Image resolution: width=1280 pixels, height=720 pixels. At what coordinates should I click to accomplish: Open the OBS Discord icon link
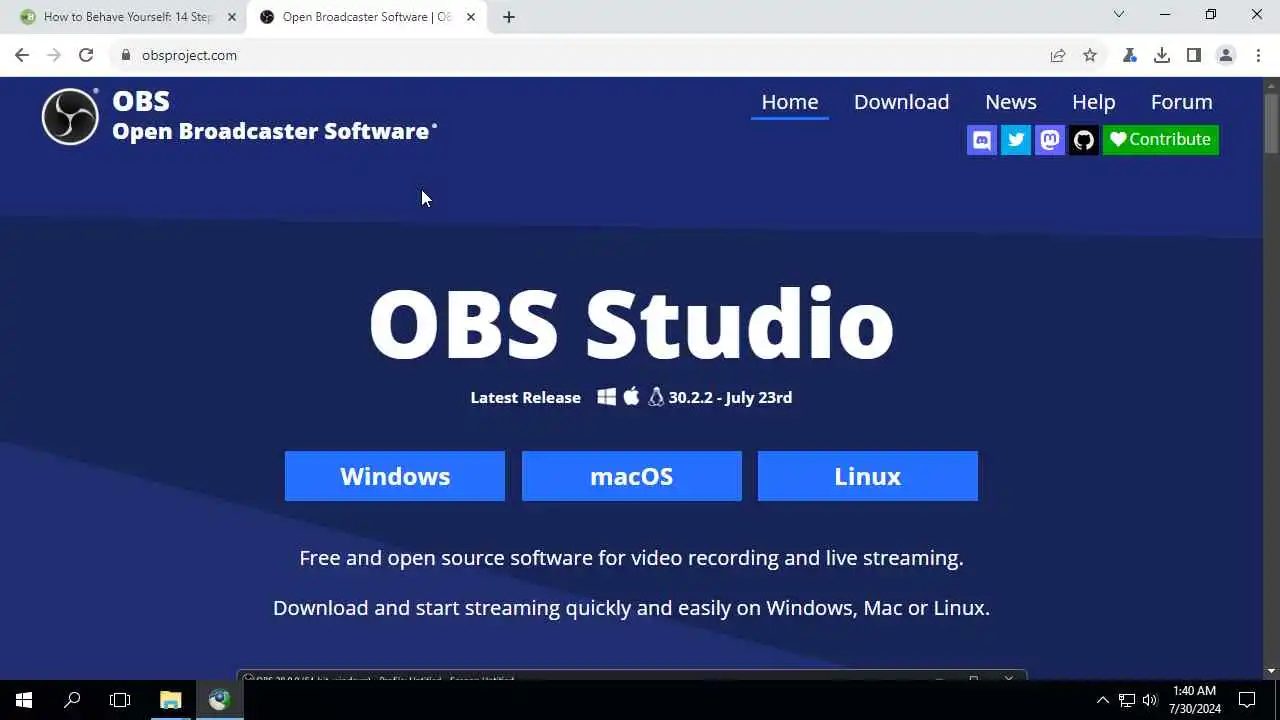point(982,139)
